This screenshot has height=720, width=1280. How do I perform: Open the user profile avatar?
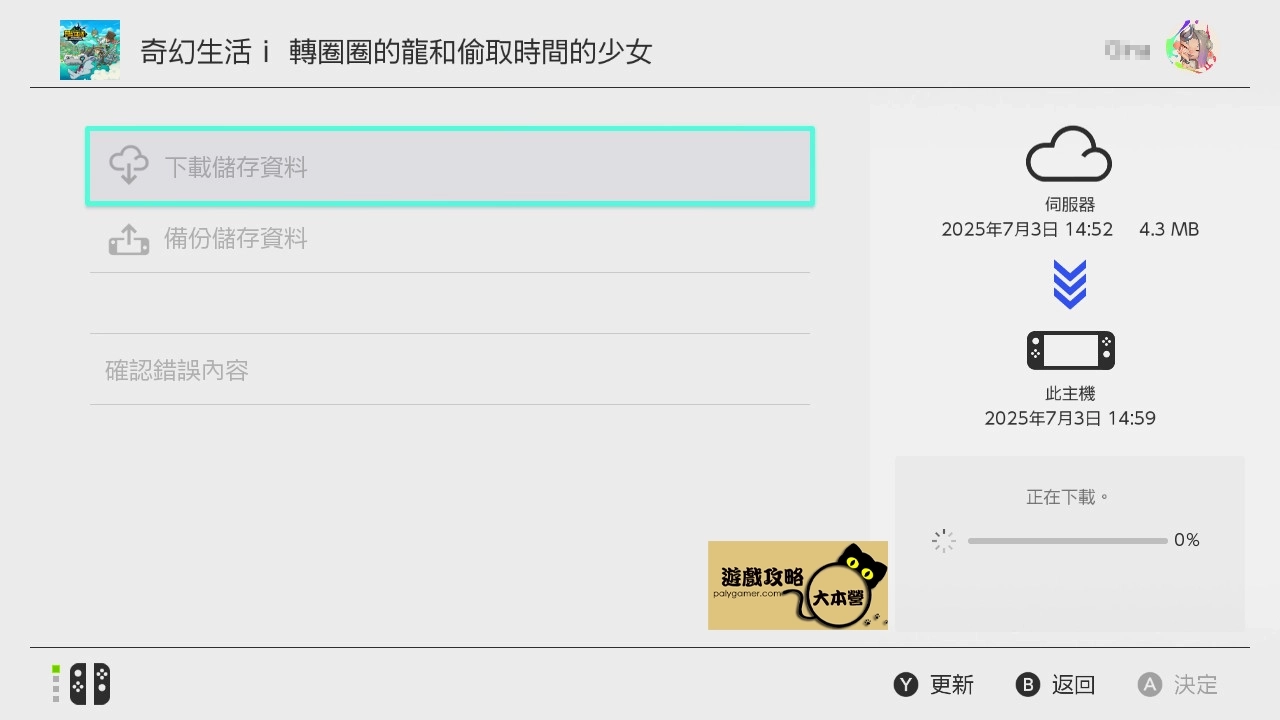click(1193, 46)
